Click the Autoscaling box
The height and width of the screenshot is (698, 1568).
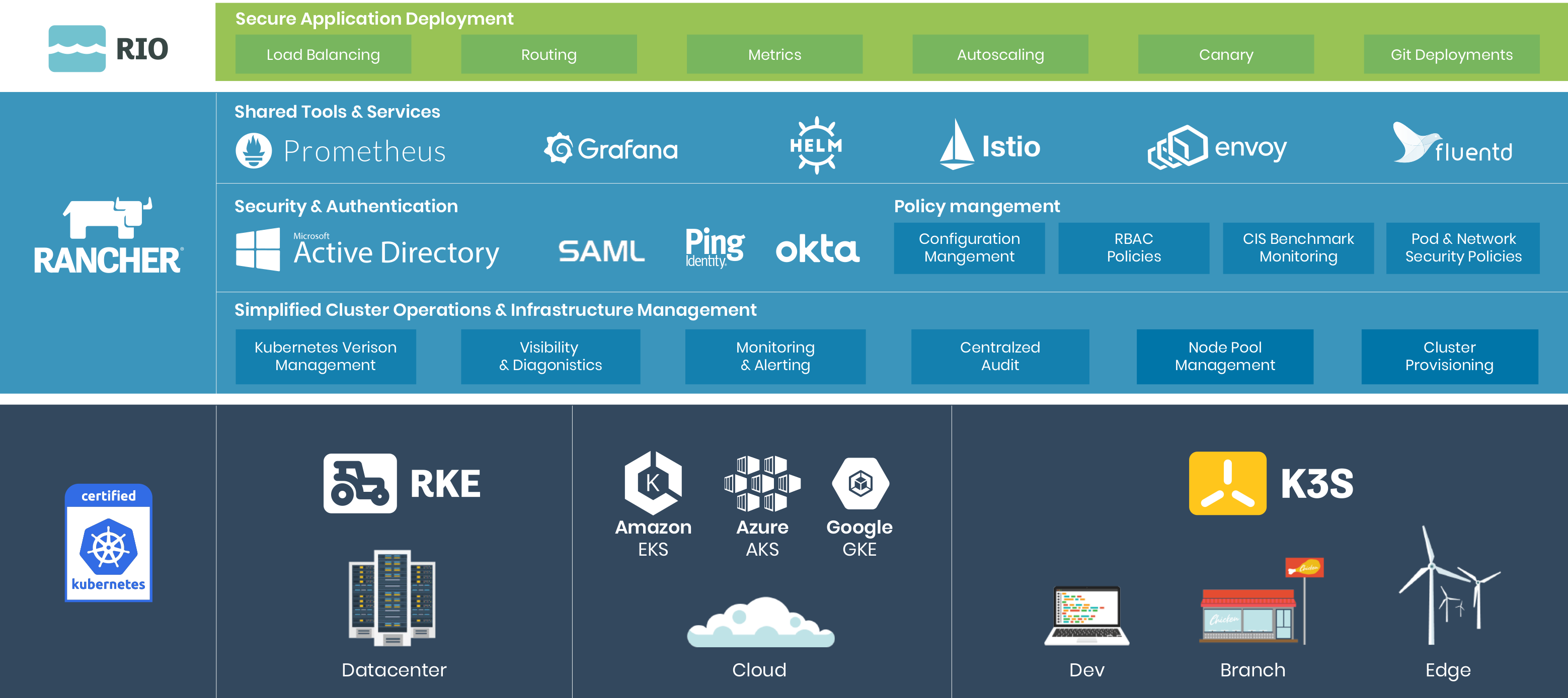click(1000, 55)
